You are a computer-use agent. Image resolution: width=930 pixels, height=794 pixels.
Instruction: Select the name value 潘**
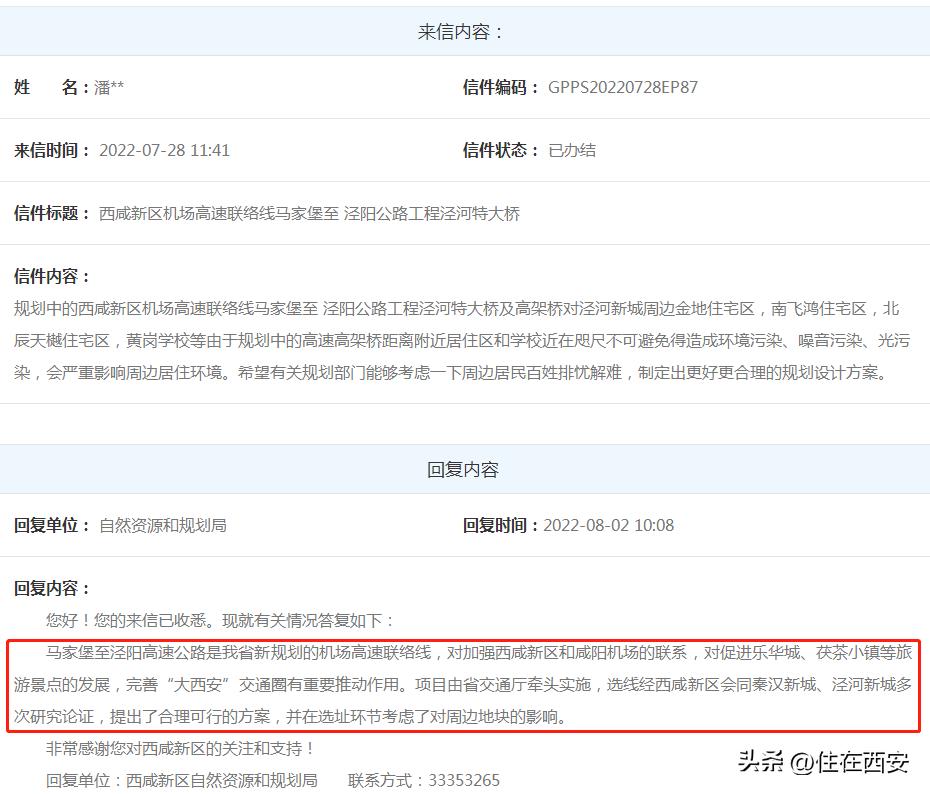coord(109,87)
